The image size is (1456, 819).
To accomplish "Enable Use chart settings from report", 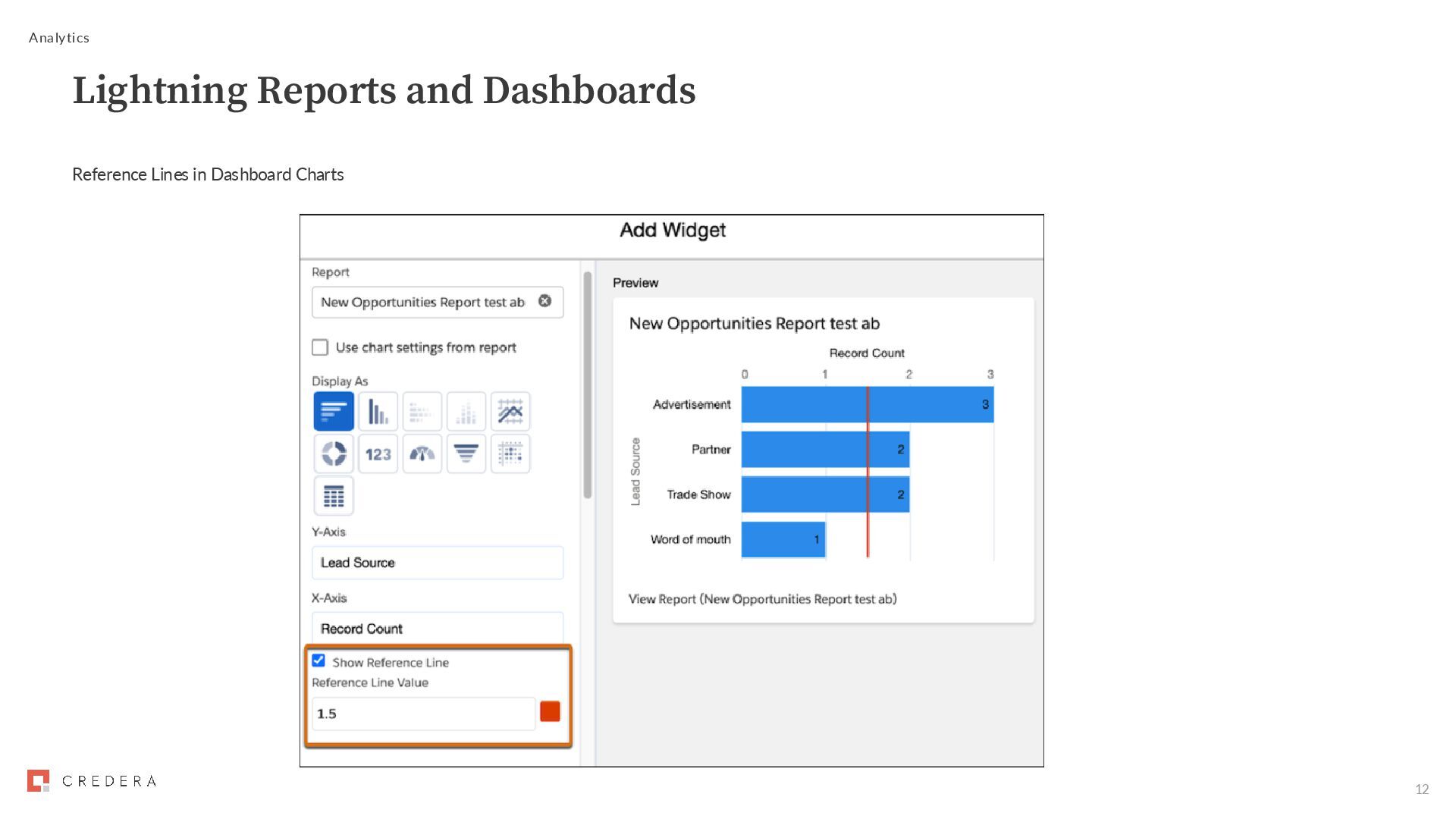I will [320, 347].
